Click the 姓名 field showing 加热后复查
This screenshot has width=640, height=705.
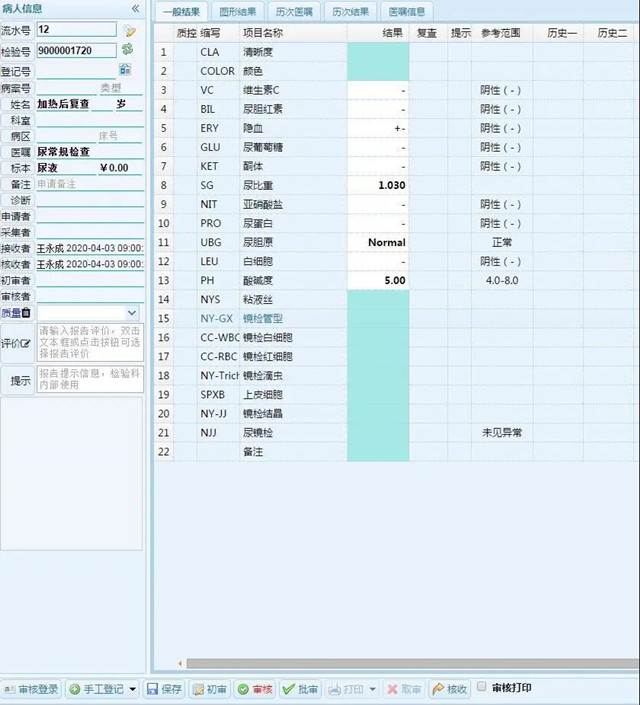tap(63, 104)
